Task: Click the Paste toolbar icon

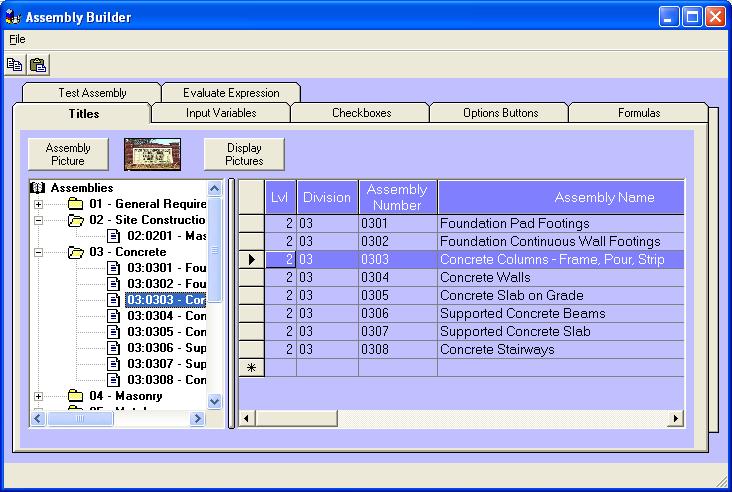Action: pyautogui.click(x=38, y=65)
